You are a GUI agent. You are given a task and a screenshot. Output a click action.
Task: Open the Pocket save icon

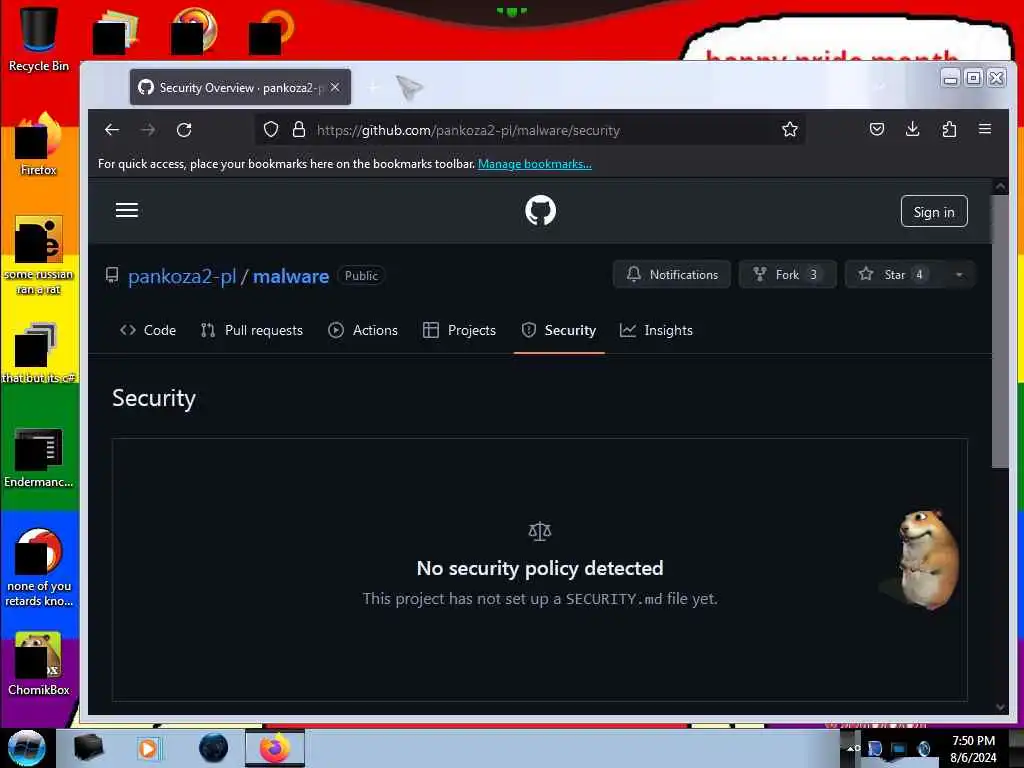[877, 129]
